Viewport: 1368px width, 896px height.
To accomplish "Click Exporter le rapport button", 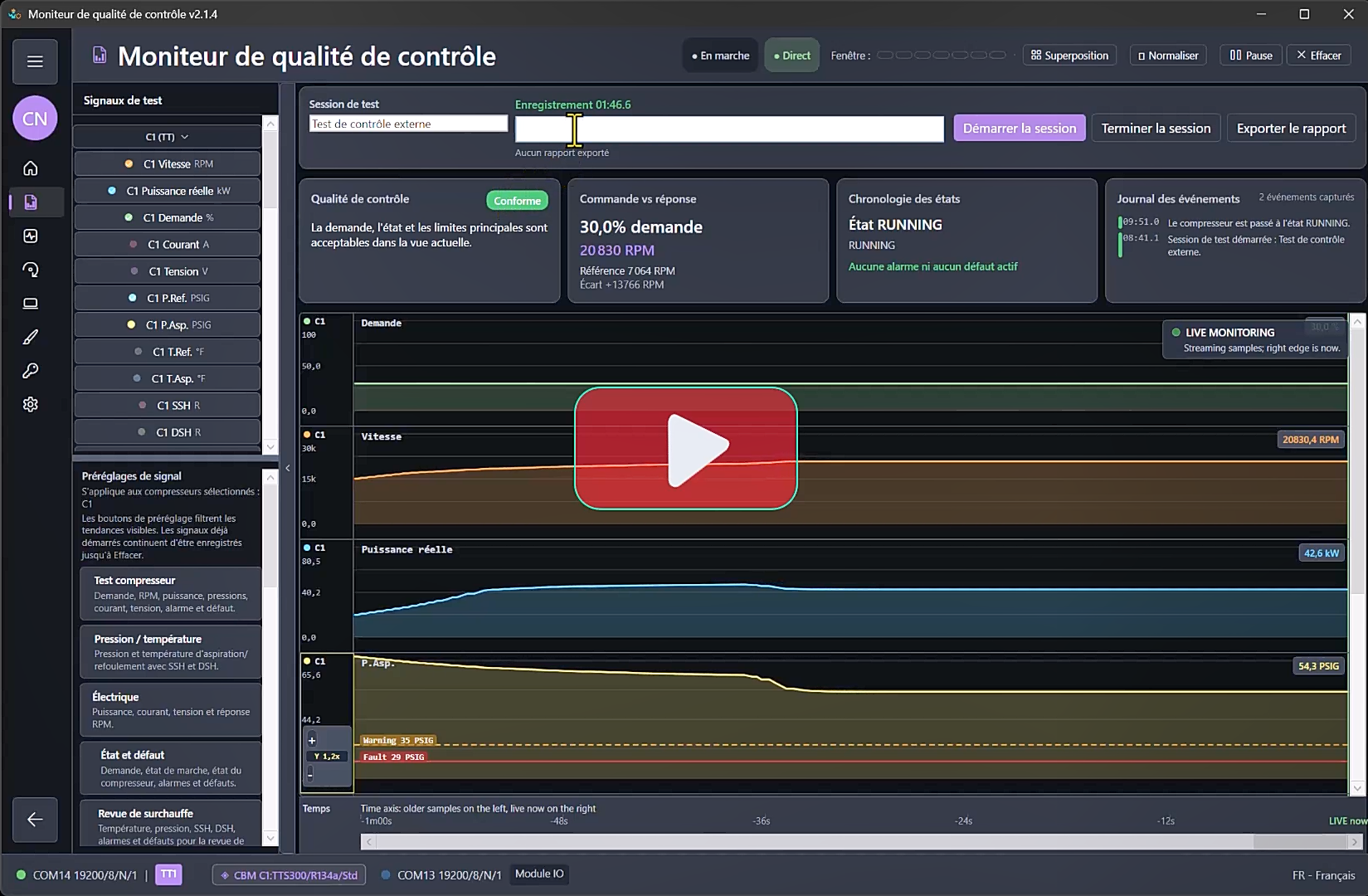I will pos(1291,129).
